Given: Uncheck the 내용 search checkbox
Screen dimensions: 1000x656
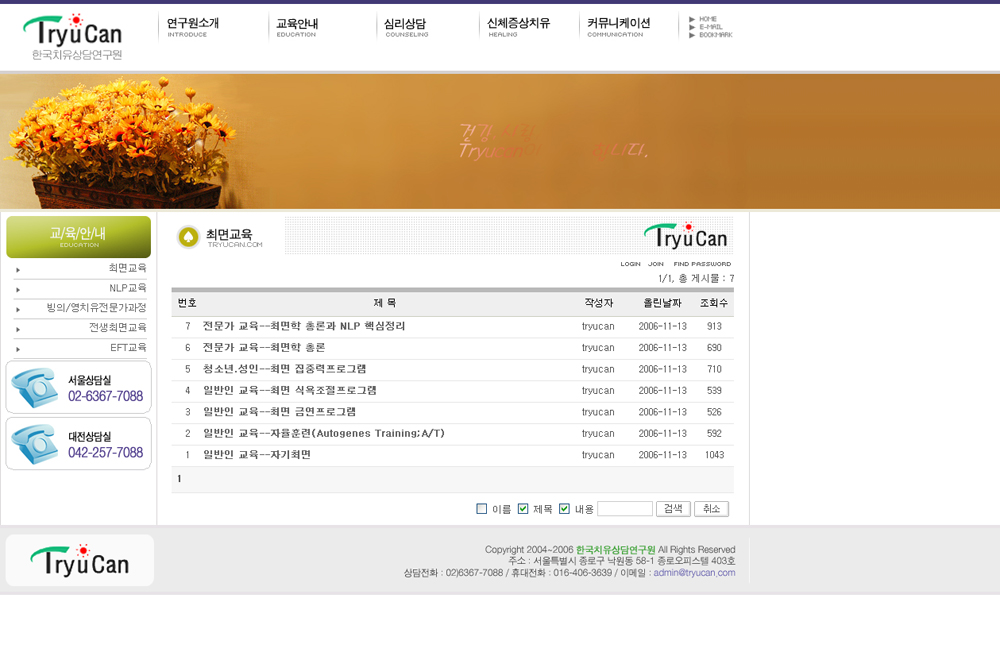Looking at the screenshot, I should coord(564,509).
